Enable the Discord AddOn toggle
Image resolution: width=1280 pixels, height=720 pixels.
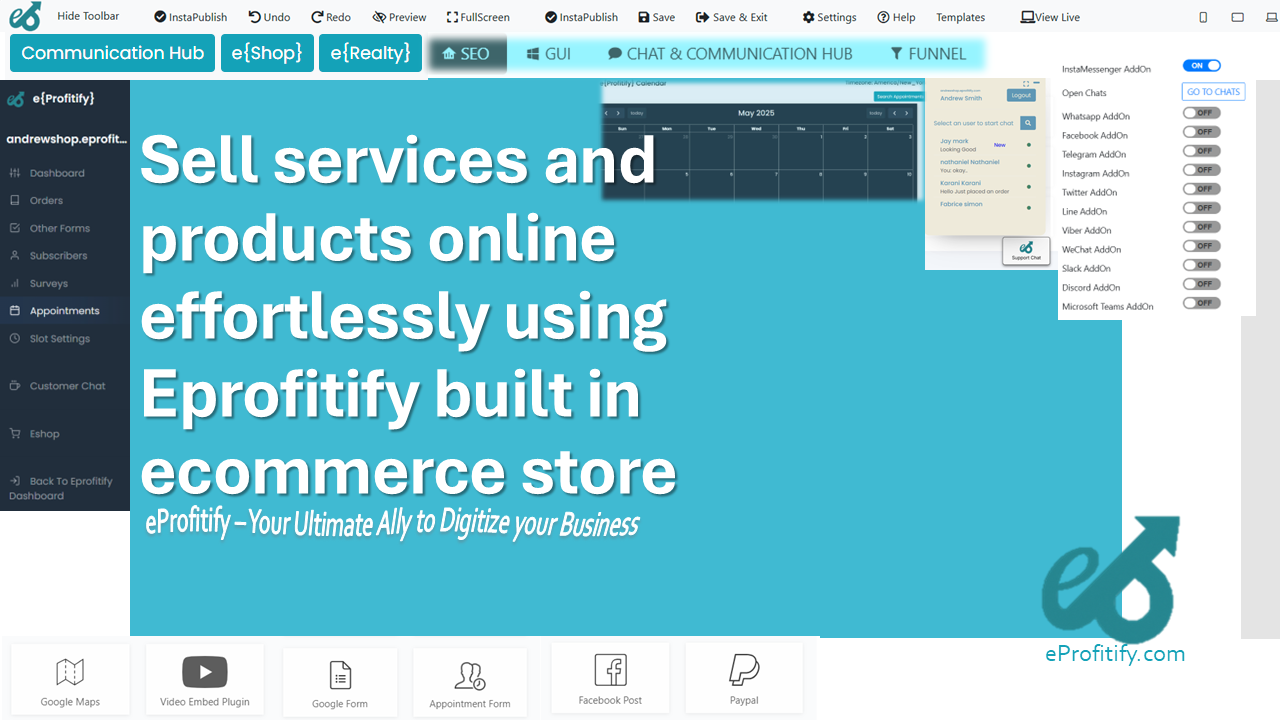pyautogui.click(x=1202, y=284)
